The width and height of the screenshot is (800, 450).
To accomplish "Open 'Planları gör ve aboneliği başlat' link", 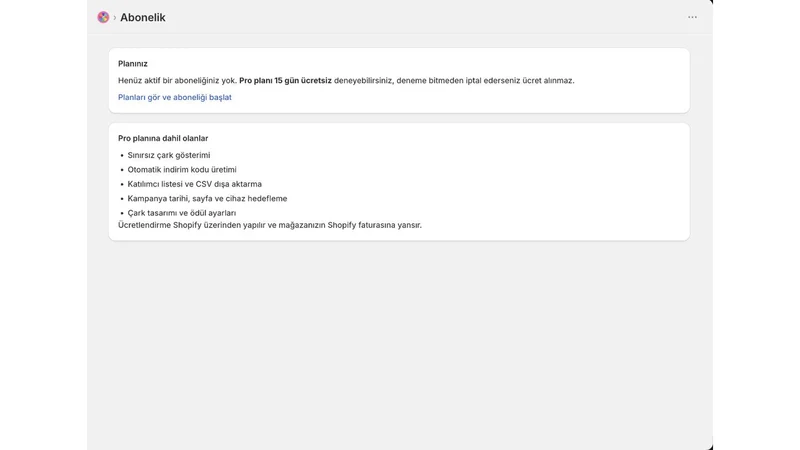I will tap(174, 97).
